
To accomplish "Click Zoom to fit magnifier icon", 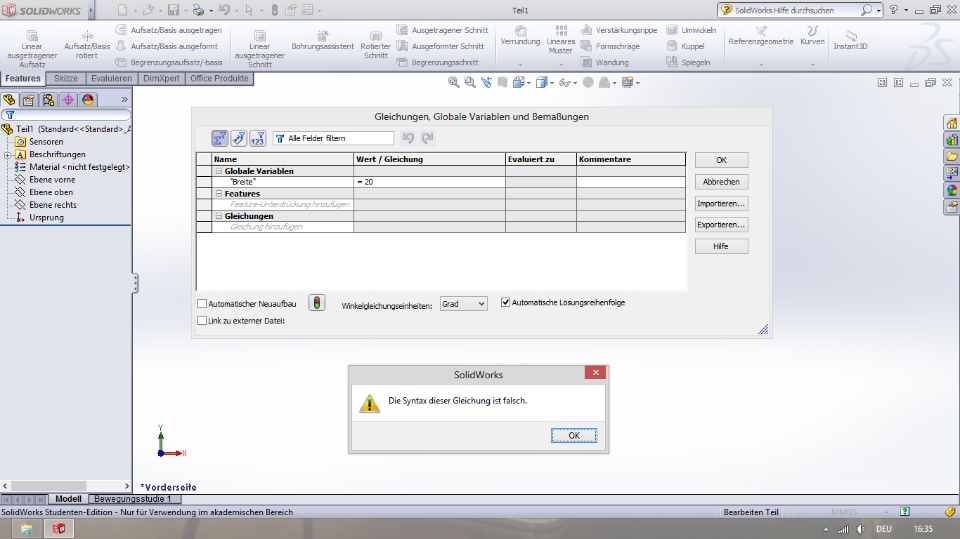I will (x=454, y=82).
